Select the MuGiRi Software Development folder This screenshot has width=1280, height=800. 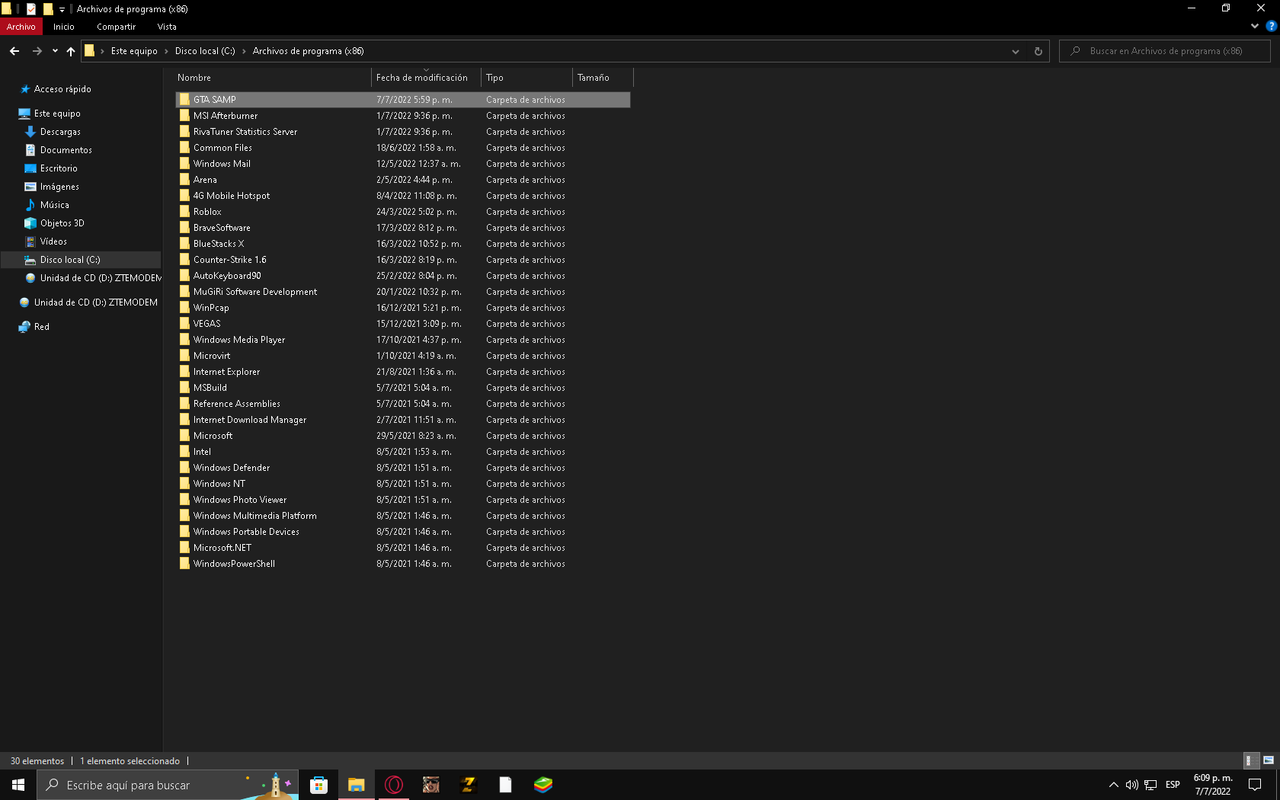point(255,292)
